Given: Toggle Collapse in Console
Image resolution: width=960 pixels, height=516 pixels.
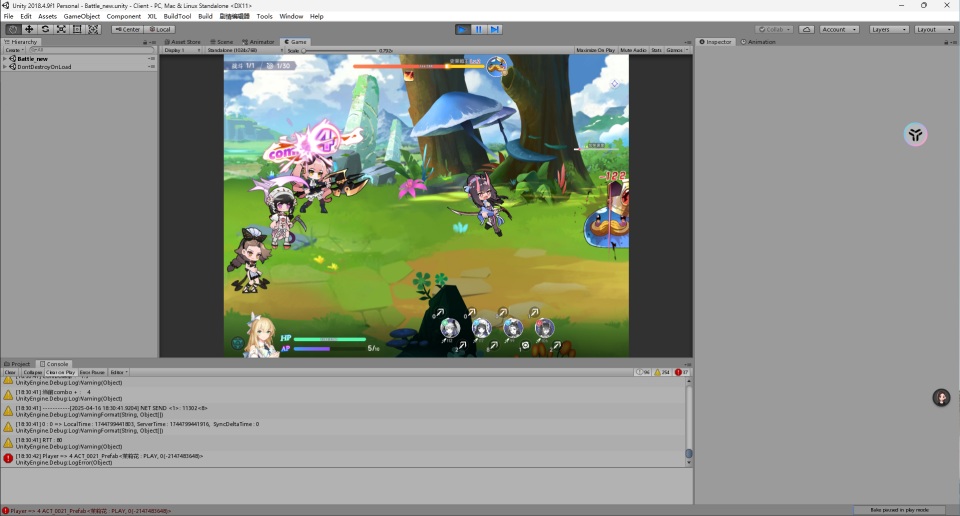Looking at the screenshot, I should (x=32, y=372).
